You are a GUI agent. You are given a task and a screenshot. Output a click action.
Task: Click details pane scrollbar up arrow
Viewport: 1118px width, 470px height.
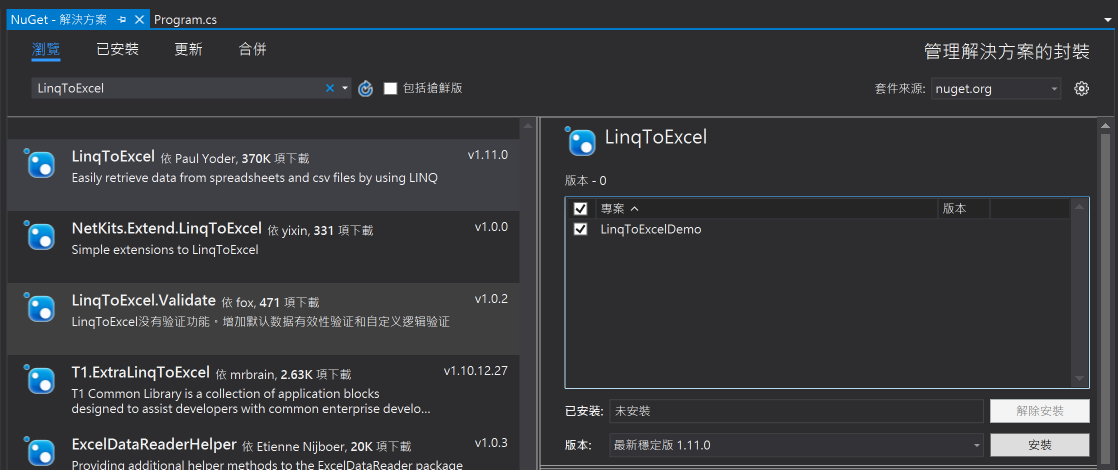pos(1105,126)
